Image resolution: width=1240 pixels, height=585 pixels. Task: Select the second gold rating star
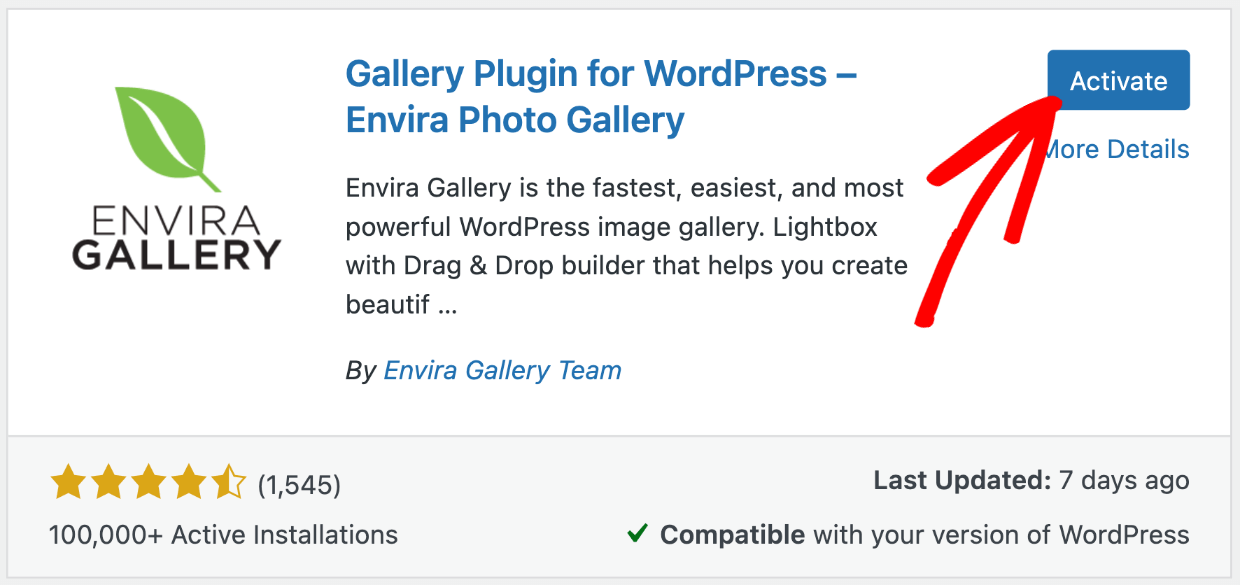point(108,483)
